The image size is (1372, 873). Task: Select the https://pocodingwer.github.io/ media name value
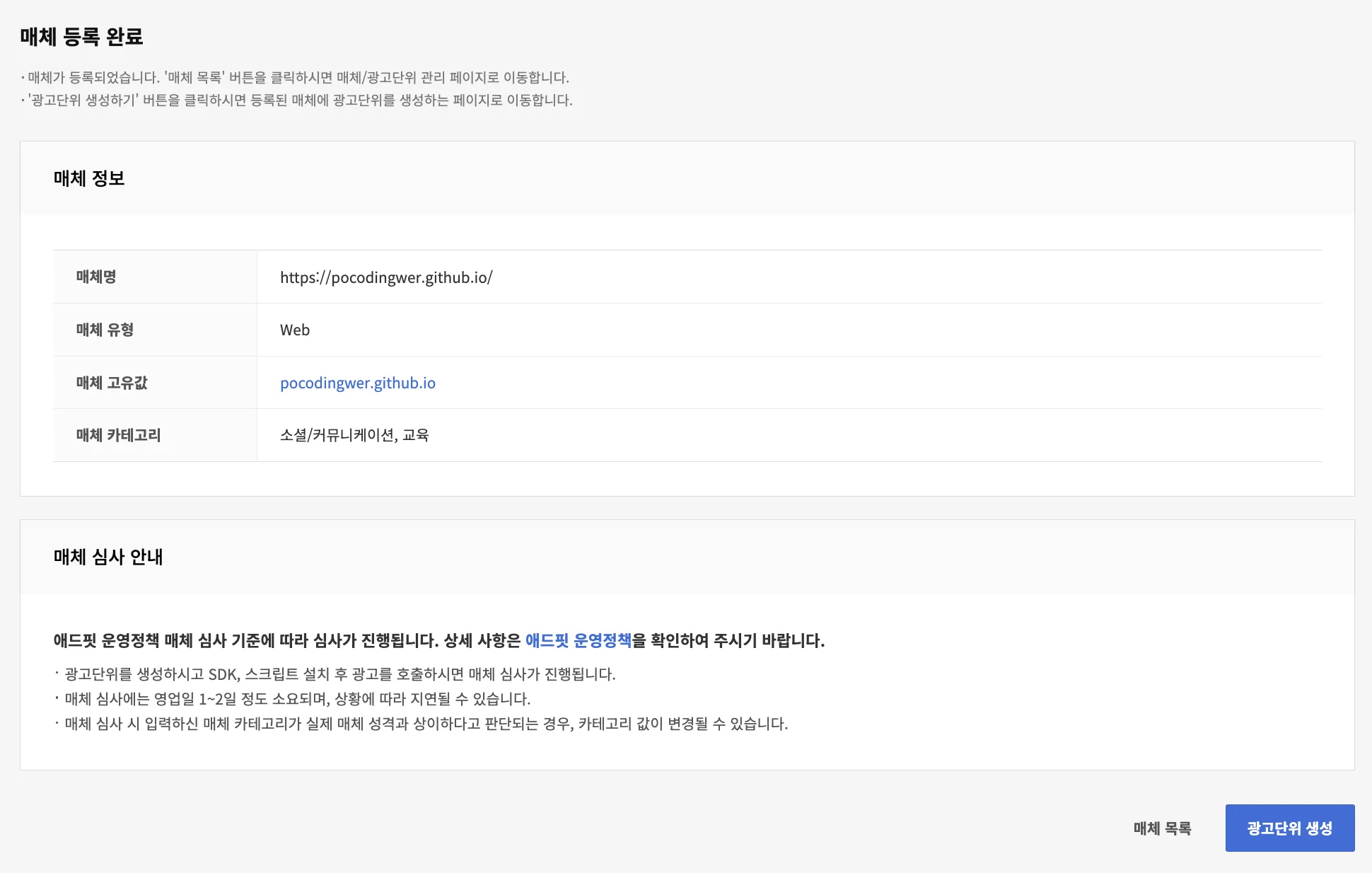pyautogui.click(x=386, y=277)
